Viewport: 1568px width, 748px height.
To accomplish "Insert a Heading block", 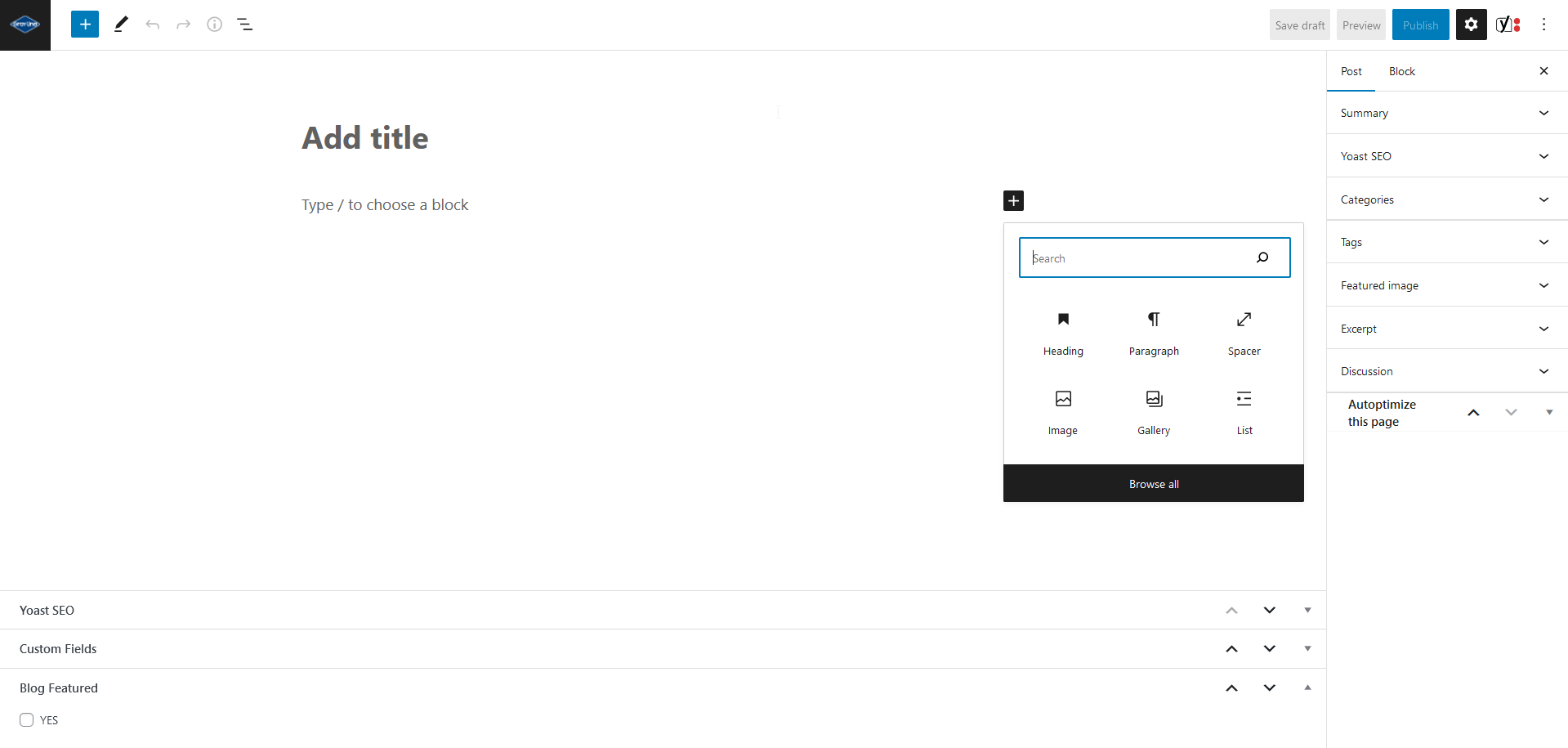I will [x=1063, y=334].
